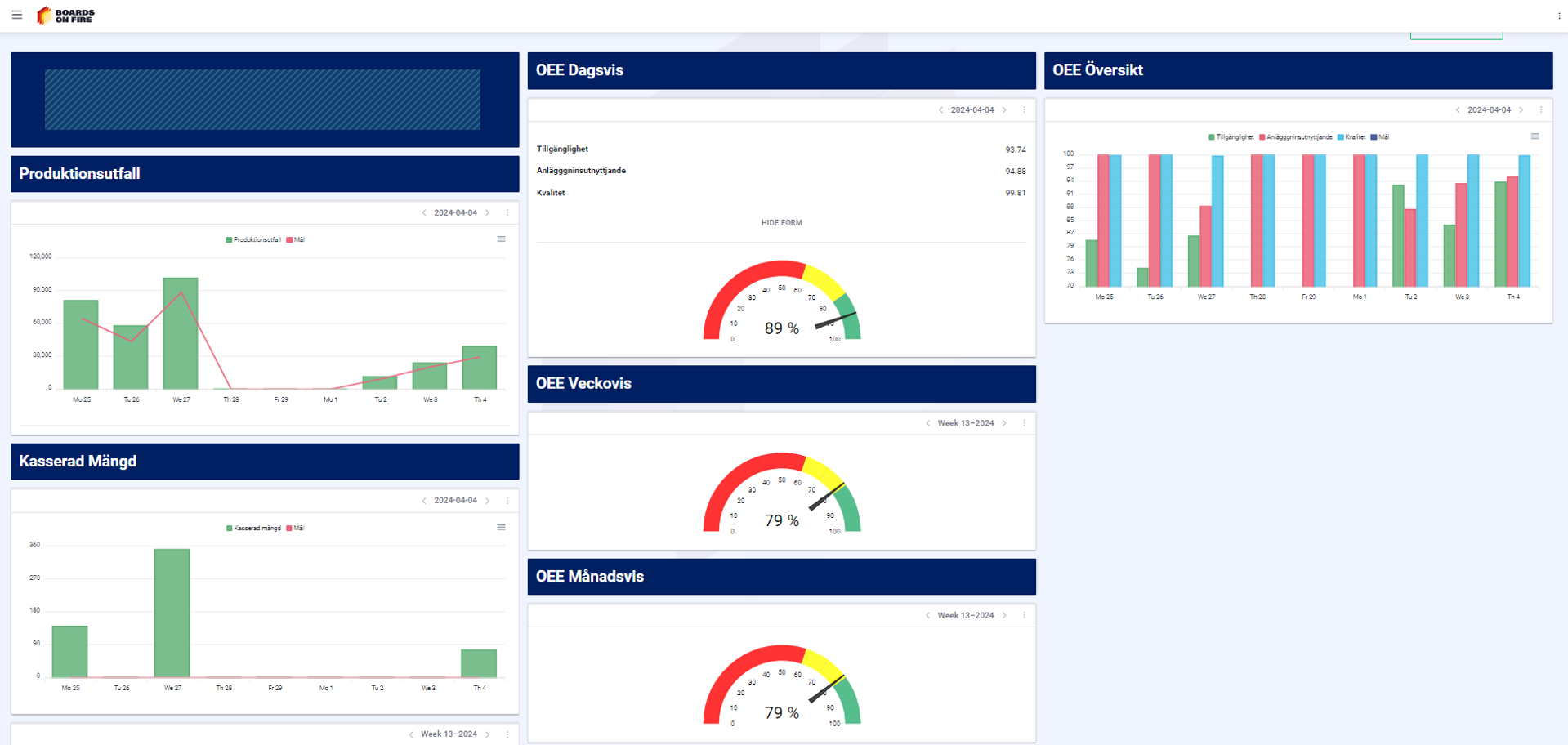Open OEE Veckovis widget options menu
The width and height of the screenshot is (1568, 745).
coord(1024,423)
